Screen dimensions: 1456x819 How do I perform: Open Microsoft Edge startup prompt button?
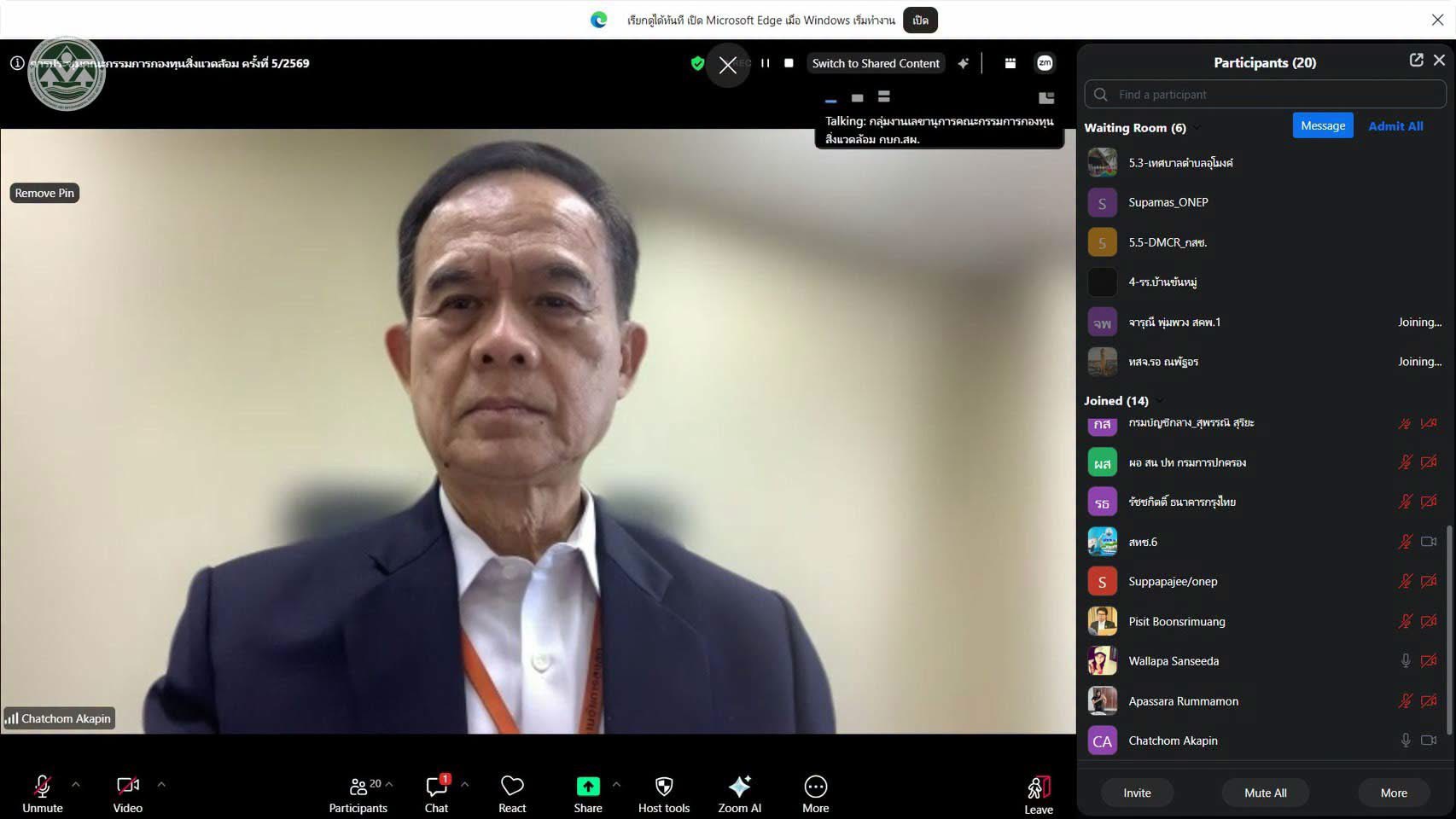(920, 20)
